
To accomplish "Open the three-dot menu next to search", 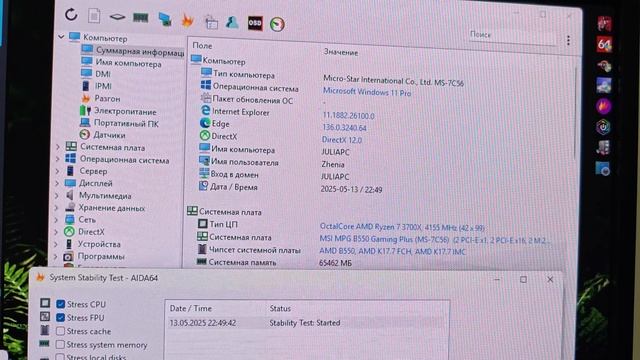I will click(568, 40).
